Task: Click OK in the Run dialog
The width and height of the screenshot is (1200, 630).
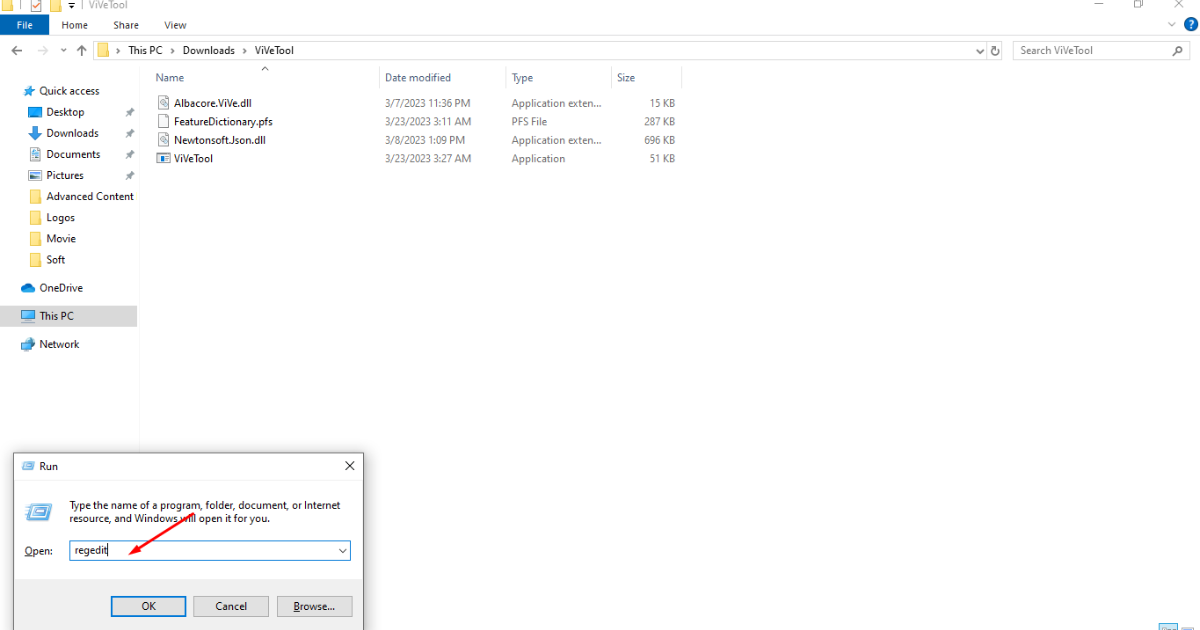Action: click(x=148, y=606)
